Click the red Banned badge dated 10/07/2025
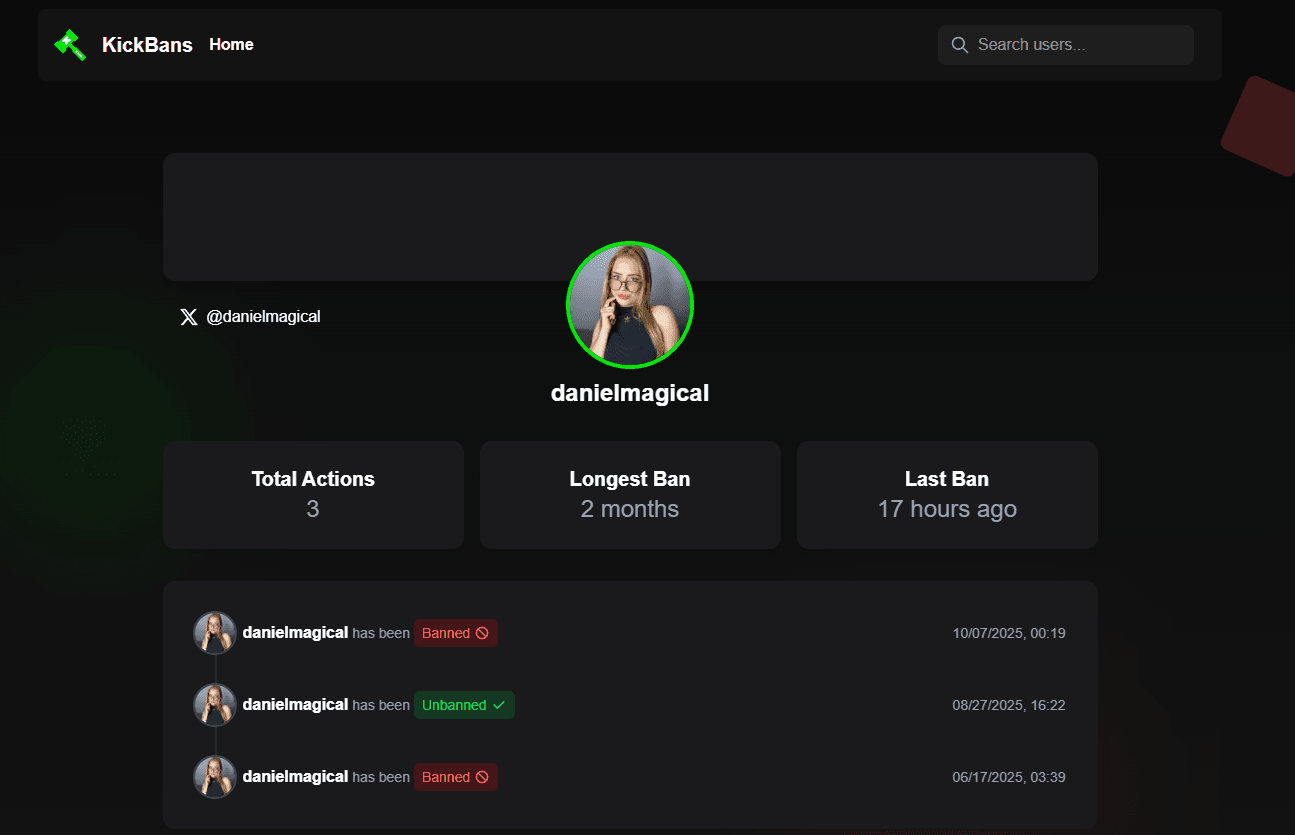 pyautogui.click(x=455, y=633)
